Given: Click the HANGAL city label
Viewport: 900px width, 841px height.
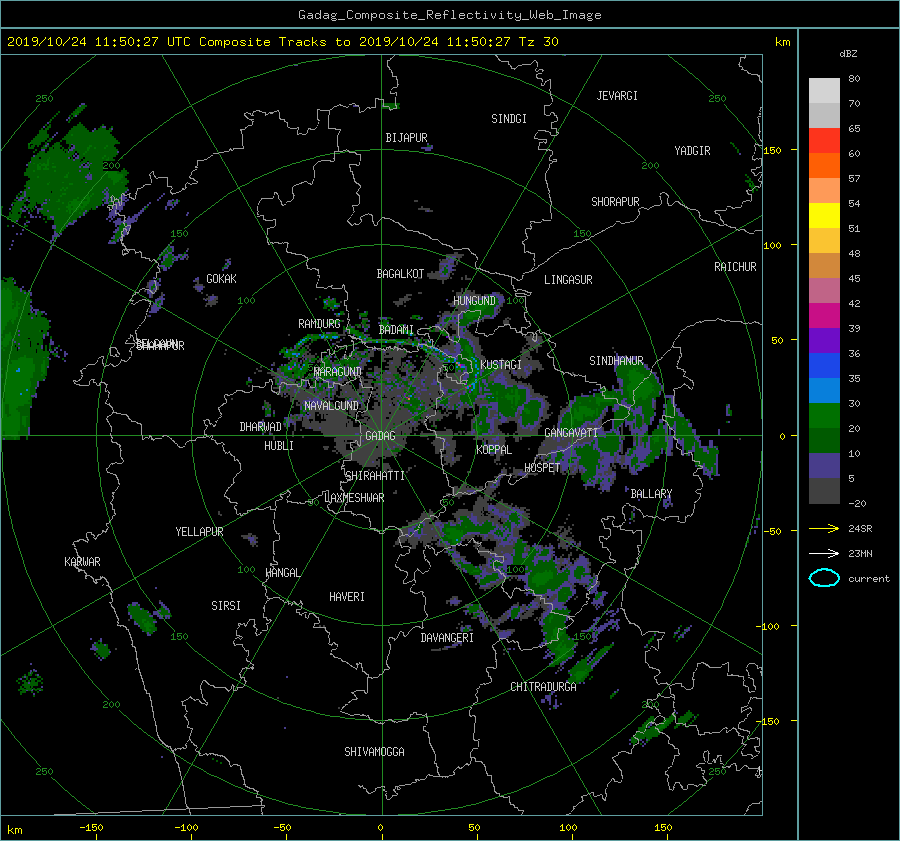Looking at the screenshot, I should (x=282, y=573).
